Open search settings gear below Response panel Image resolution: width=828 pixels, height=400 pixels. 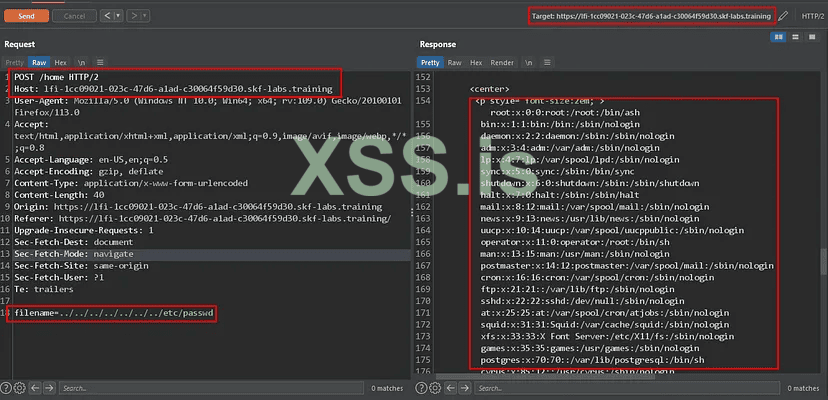click(435, 388)
